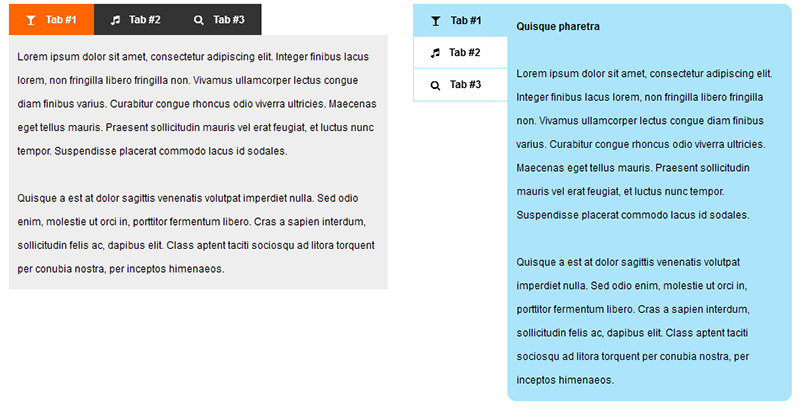This screenshot has width=800, height=410.
Task: Click the cocktail glass icon on orange tab
Action: (x=31, y=20)
